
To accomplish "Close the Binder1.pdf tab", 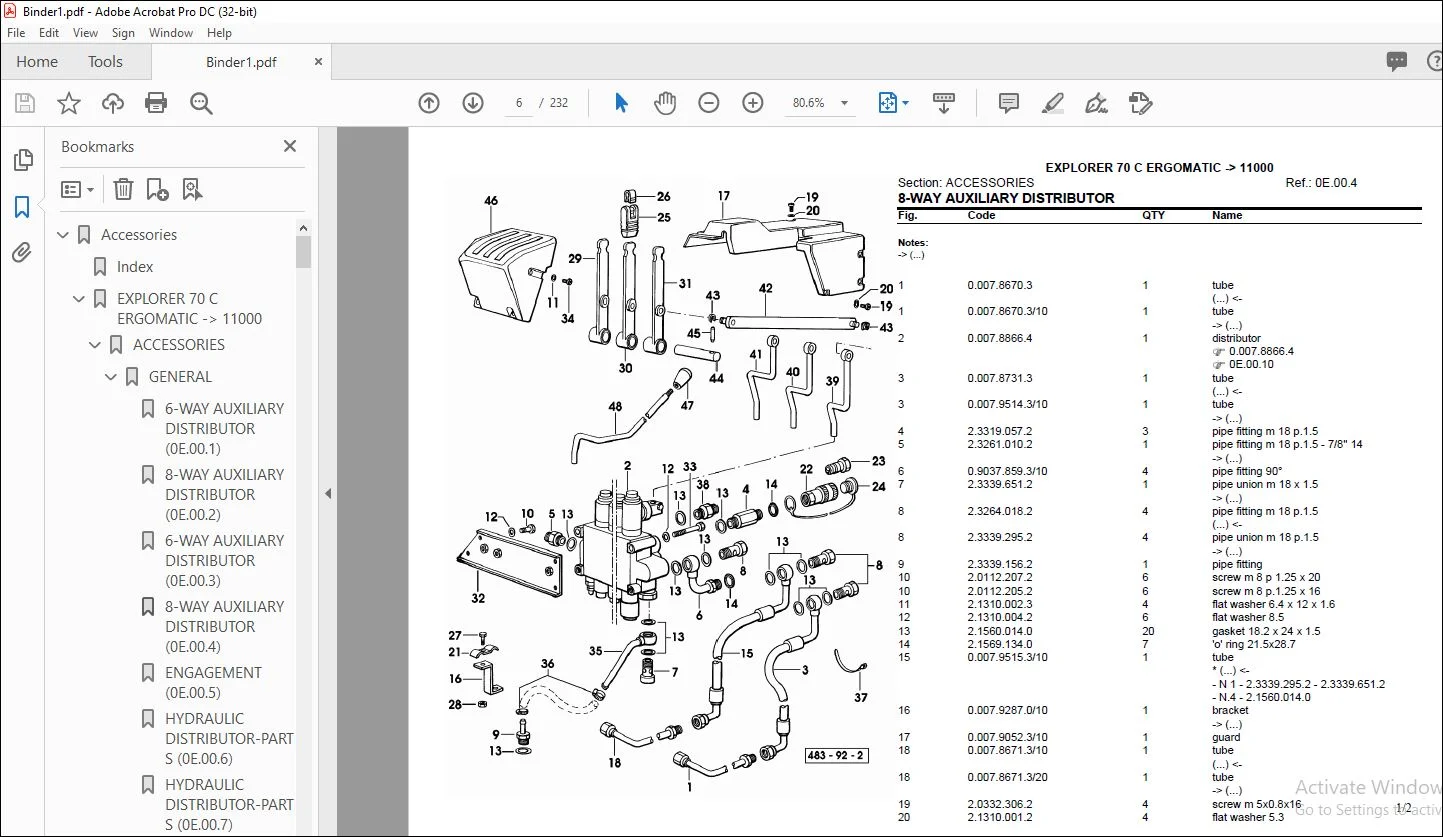I will (x=319, y=62).
